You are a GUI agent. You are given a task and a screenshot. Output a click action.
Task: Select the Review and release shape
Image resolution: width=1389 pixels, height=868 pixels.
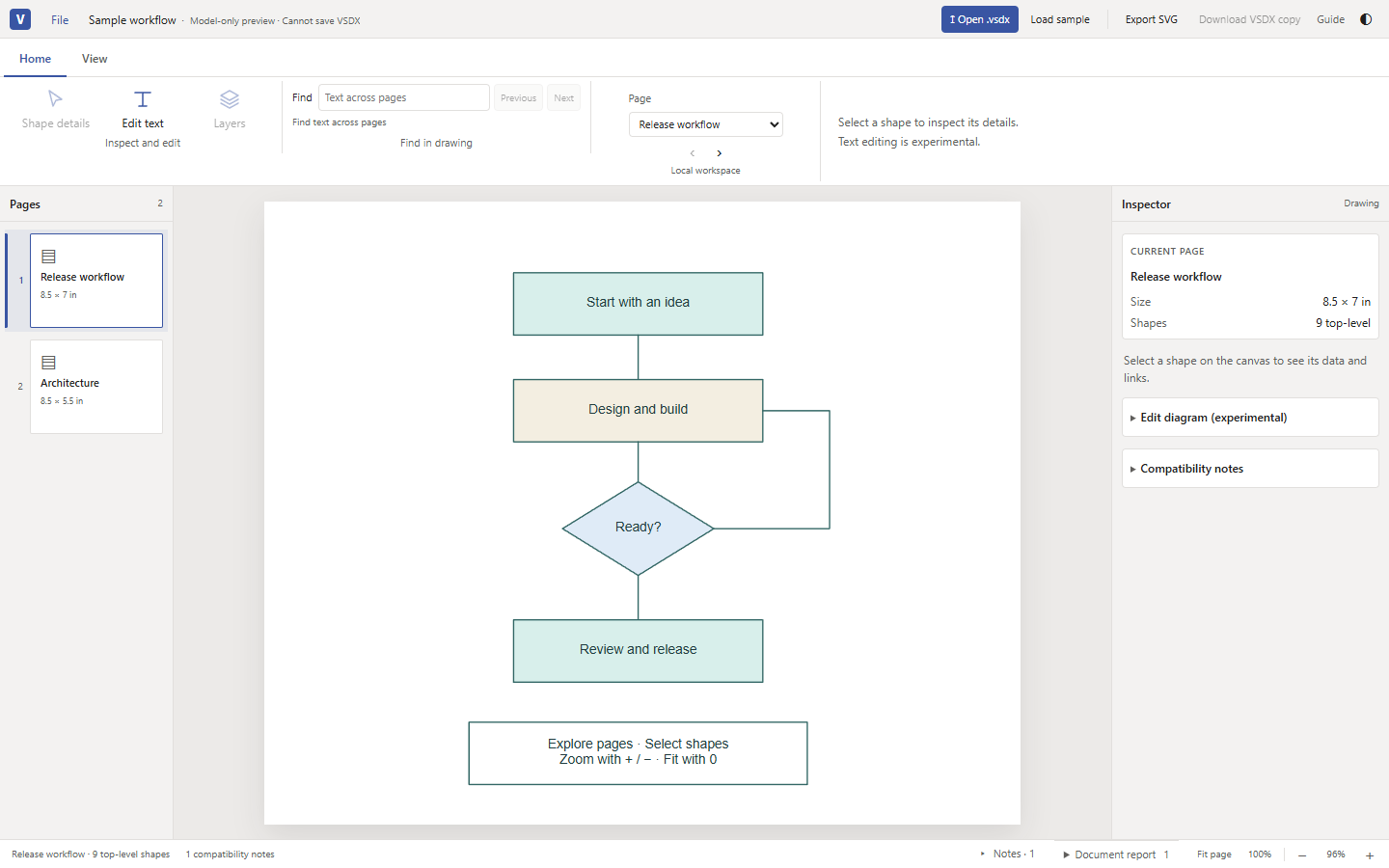639,651
